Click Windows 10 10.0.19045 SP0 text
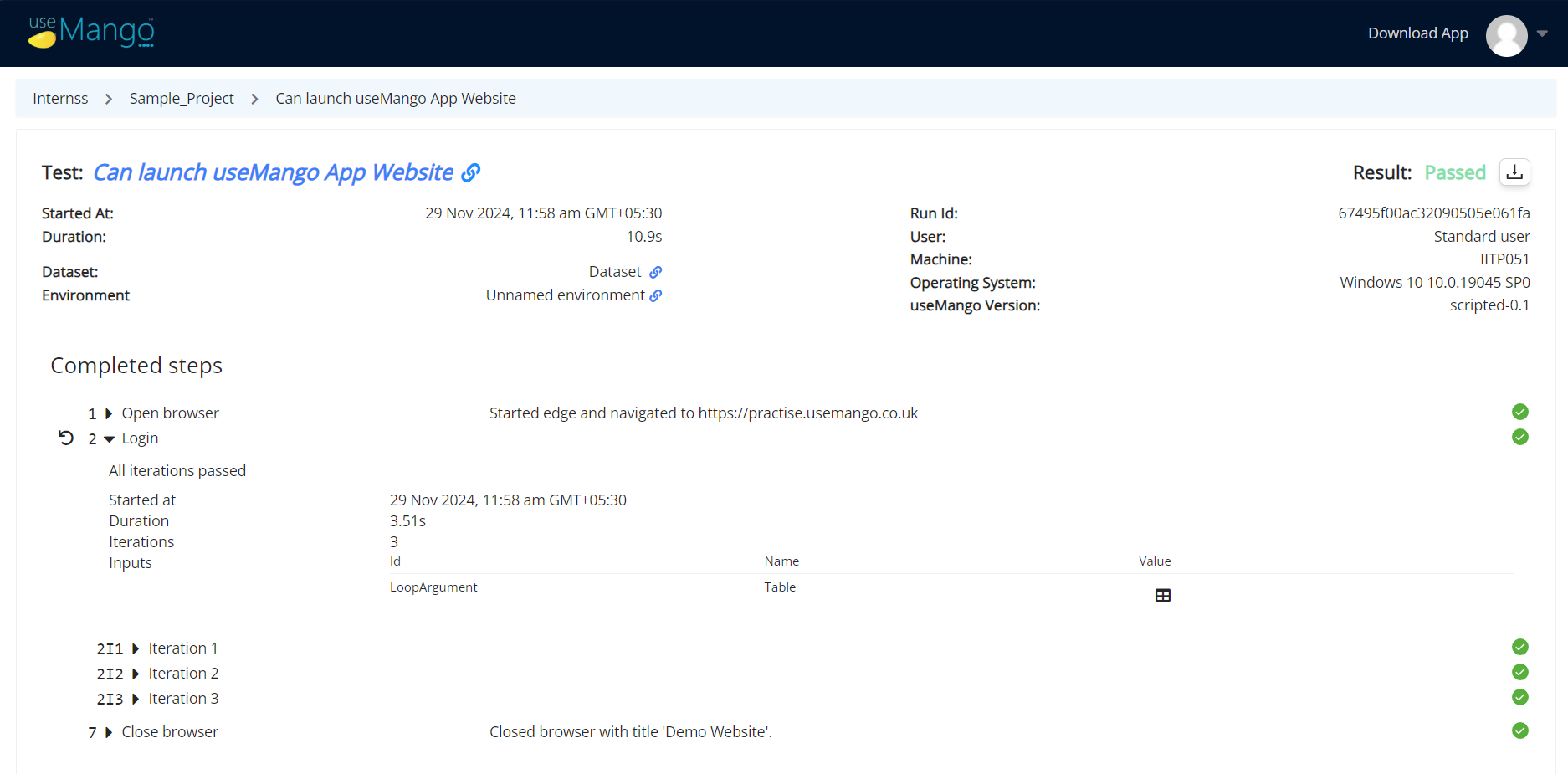This screenshot has width=1568, height=774. click(x=1435, y=283)
